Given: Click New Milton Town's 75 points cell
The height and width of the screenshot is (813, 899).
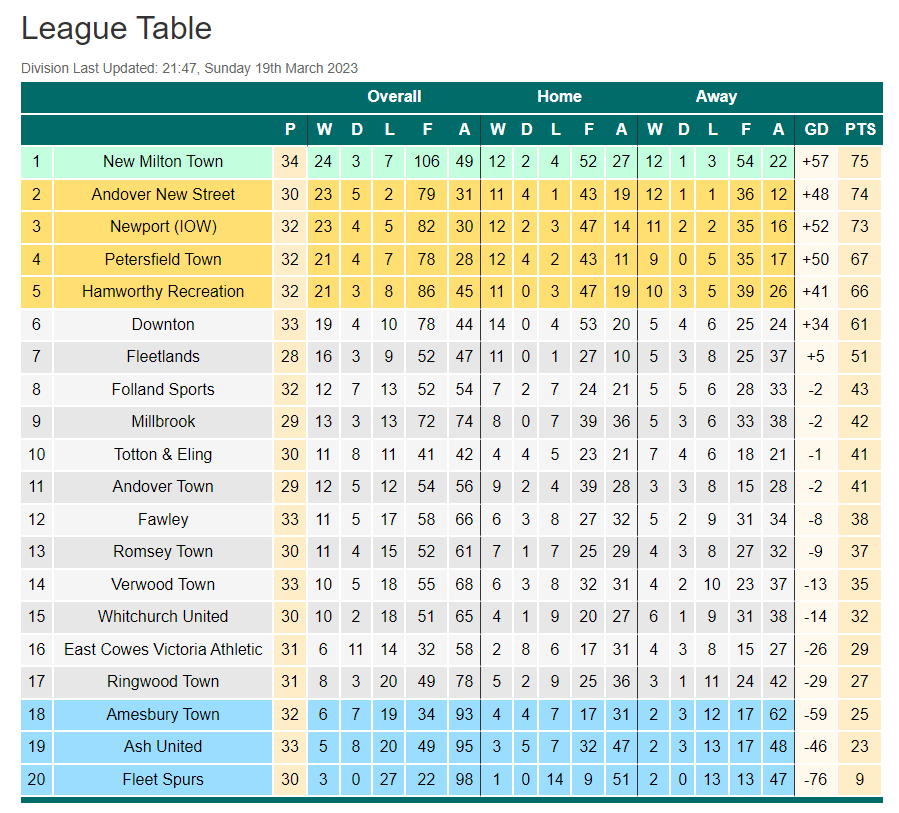Looking at the screenshot, I should [859, 162].
